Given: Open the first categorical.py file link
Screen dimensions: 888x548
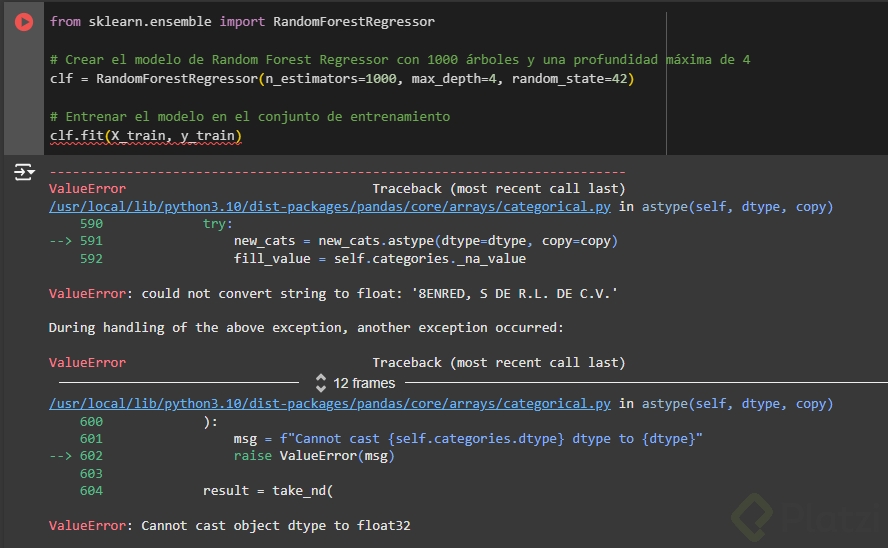Looking at the screenshot, I should tap(330, 207).
